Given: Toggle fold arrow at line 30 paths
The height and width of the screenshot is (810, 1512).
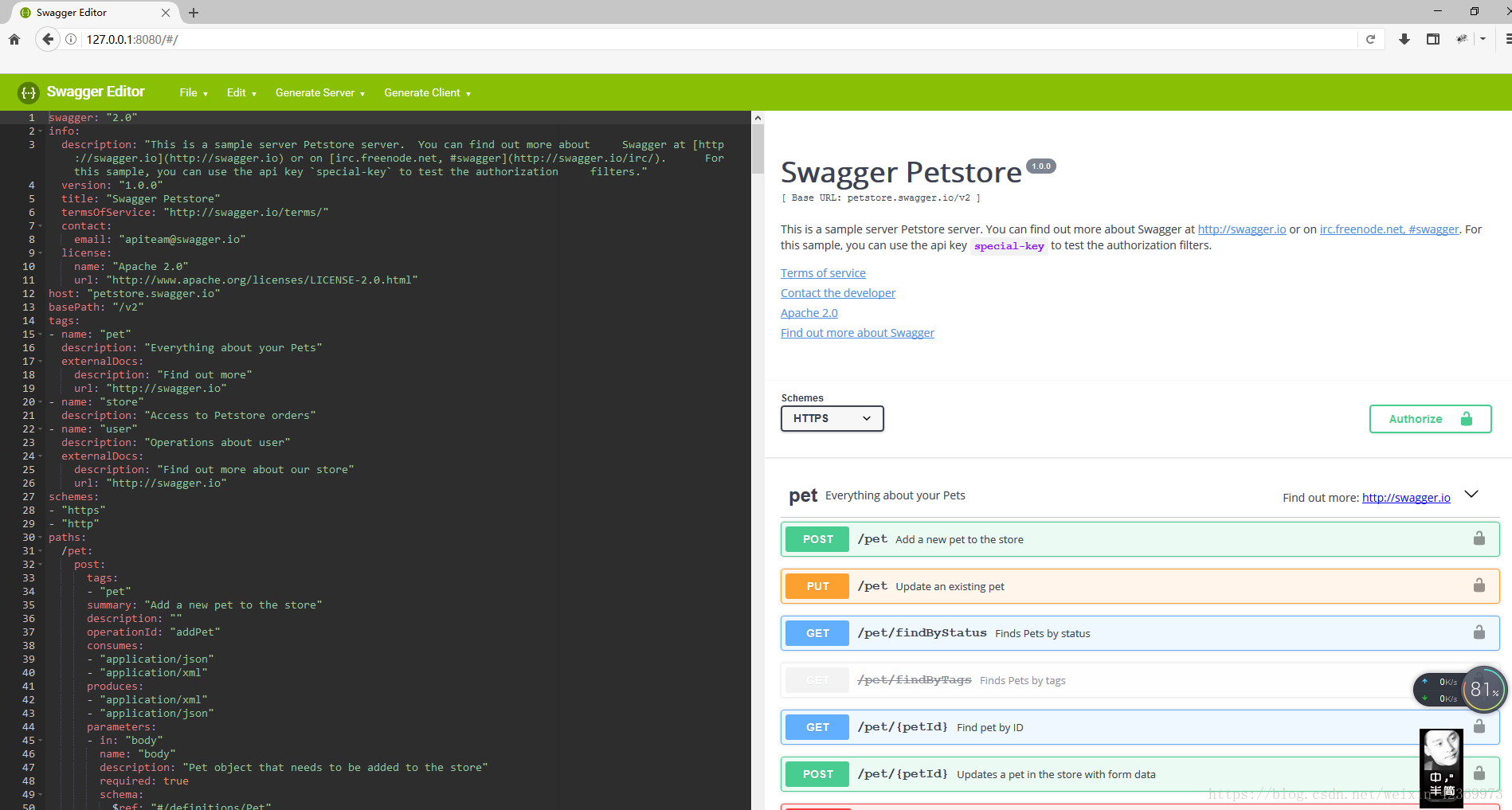Looking at the screenshot, I should [40, 538].
